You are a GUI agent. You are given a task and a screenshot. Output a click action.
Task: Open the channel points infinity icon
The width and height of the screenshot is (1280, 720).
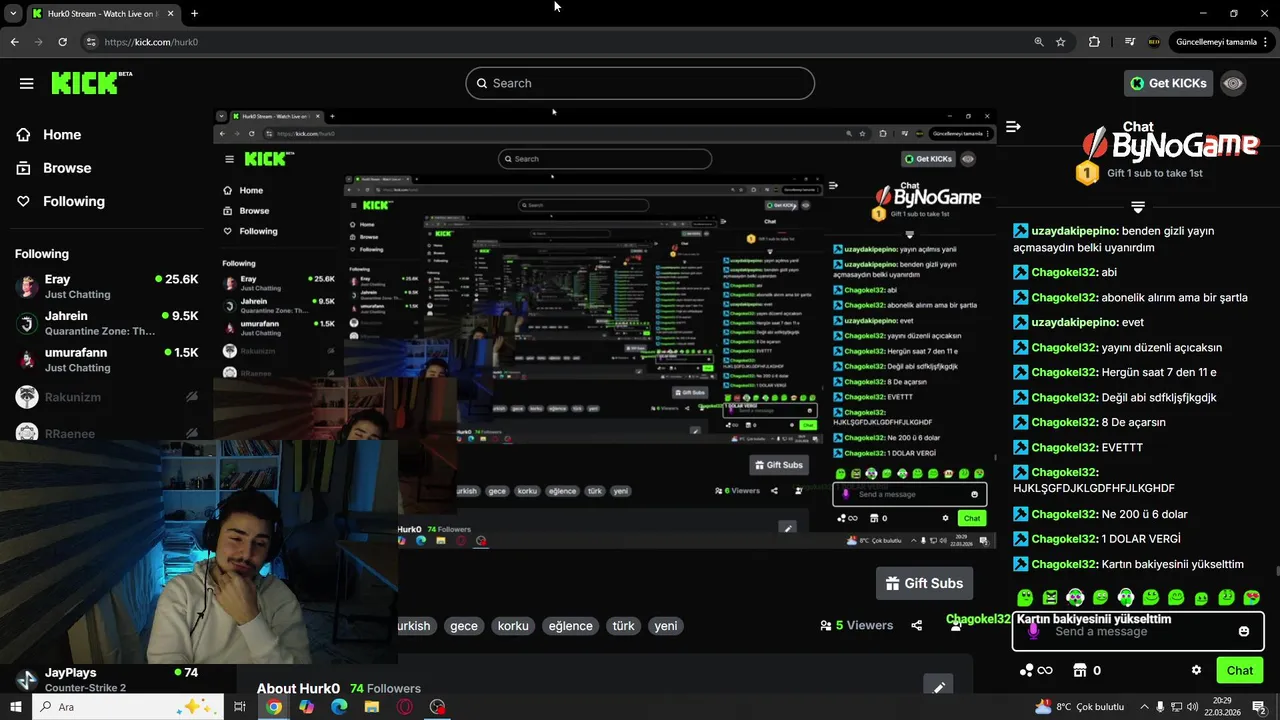tap(1036, 670)
